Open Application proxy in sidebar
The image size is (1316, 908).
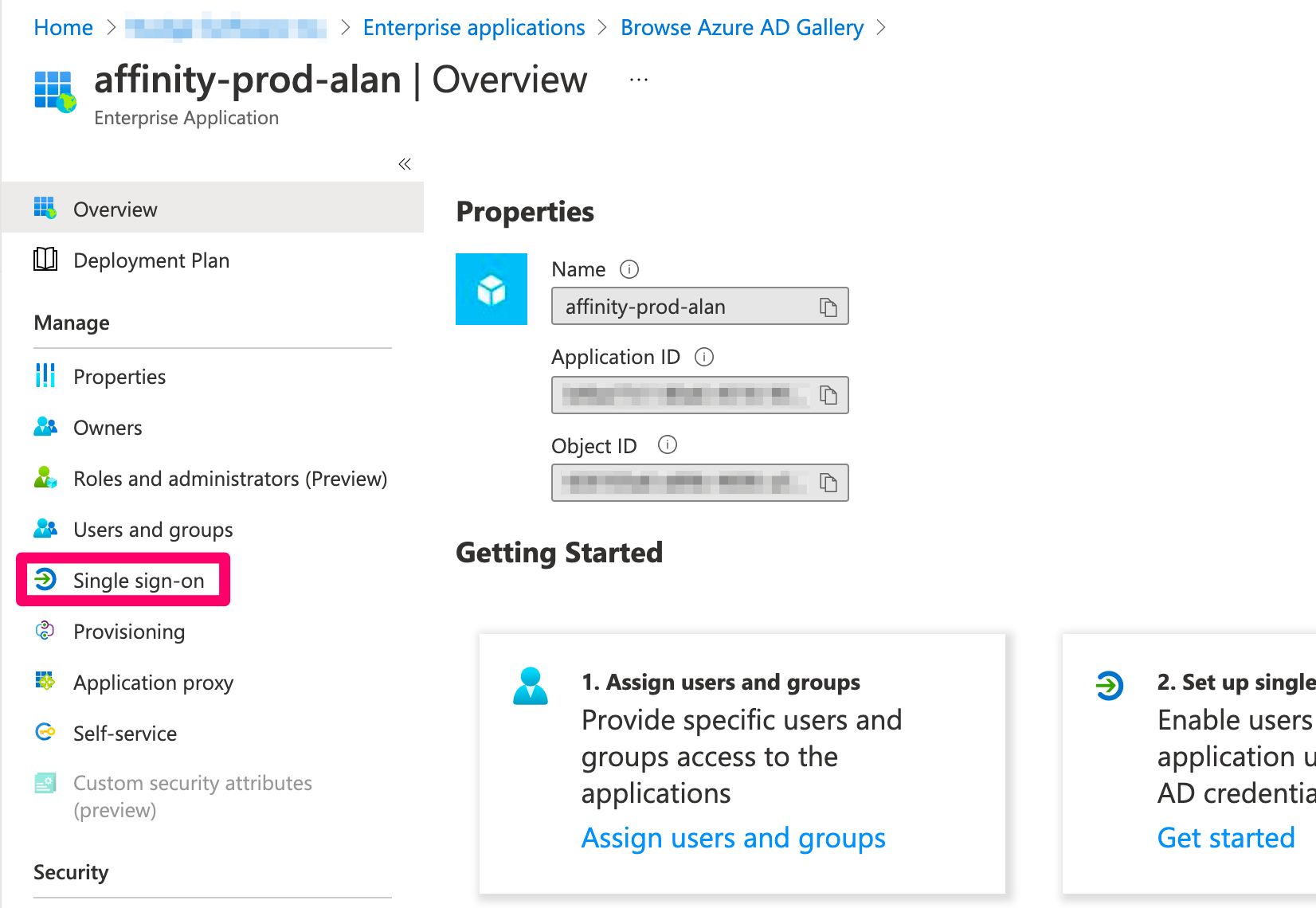pyautogui.click(x=153, y=683)
